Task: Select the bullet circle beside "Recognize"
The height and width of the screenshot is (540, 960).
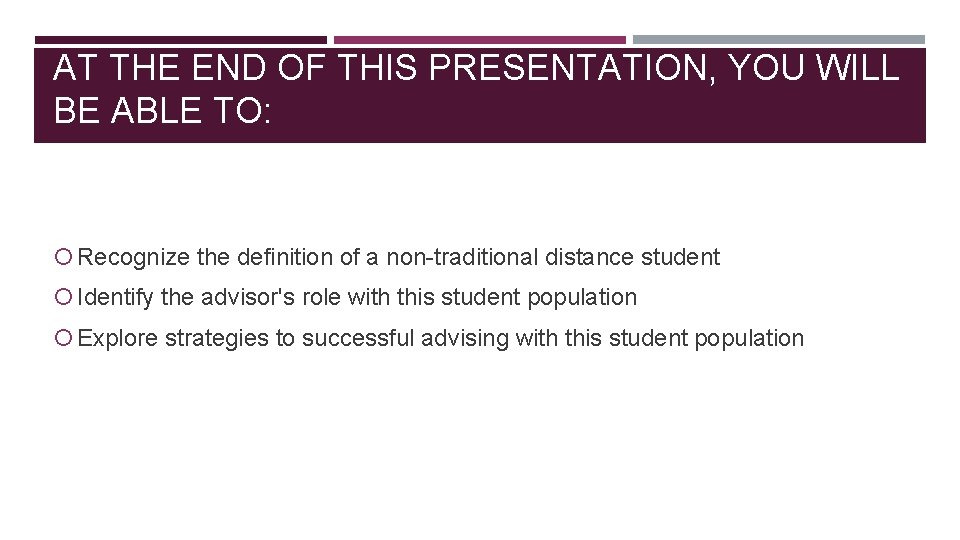Action: click(x=63, y=256)
